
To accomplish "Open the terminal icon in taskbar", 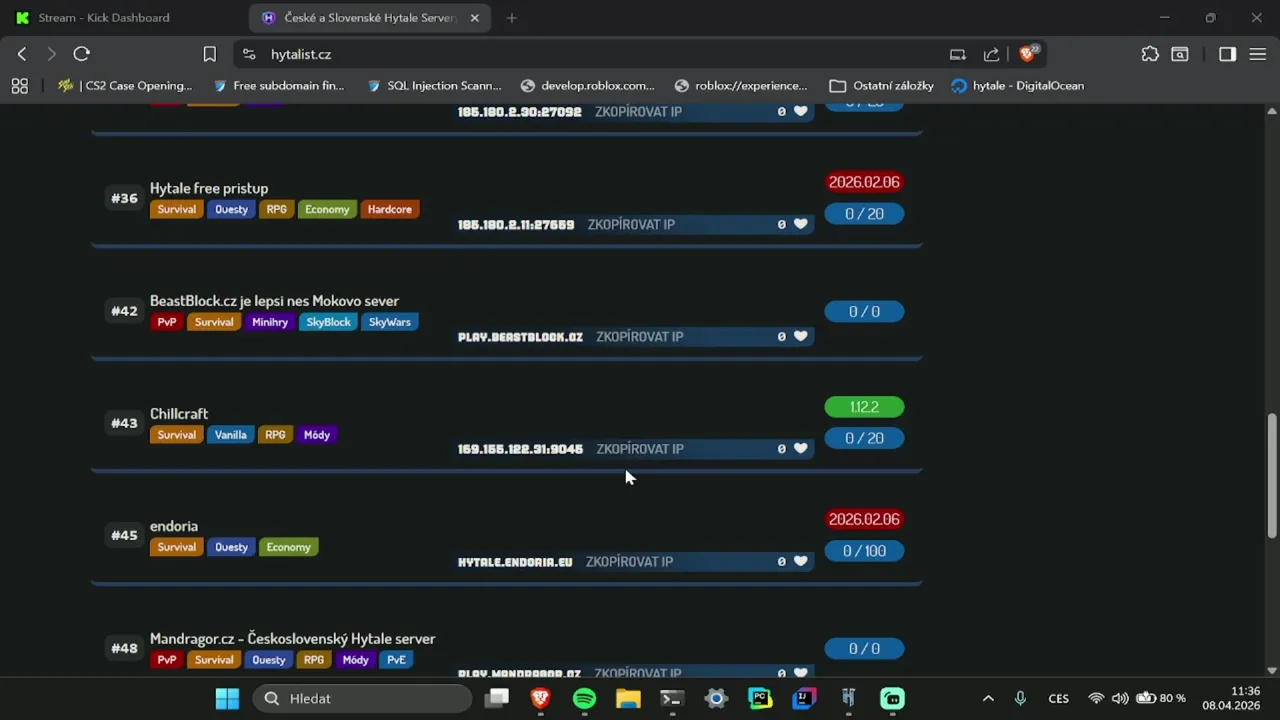I will (672, 698).
